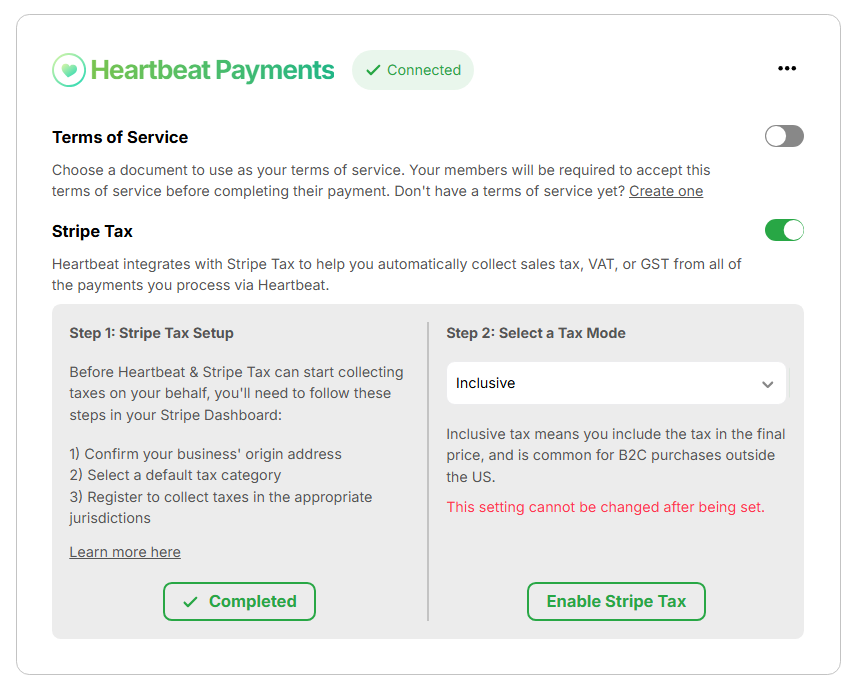Image resolution: width=862 pixels, height=683 pixels.
Task: Click the Heartbeat Payments title text
Action: tap(212, 70)
